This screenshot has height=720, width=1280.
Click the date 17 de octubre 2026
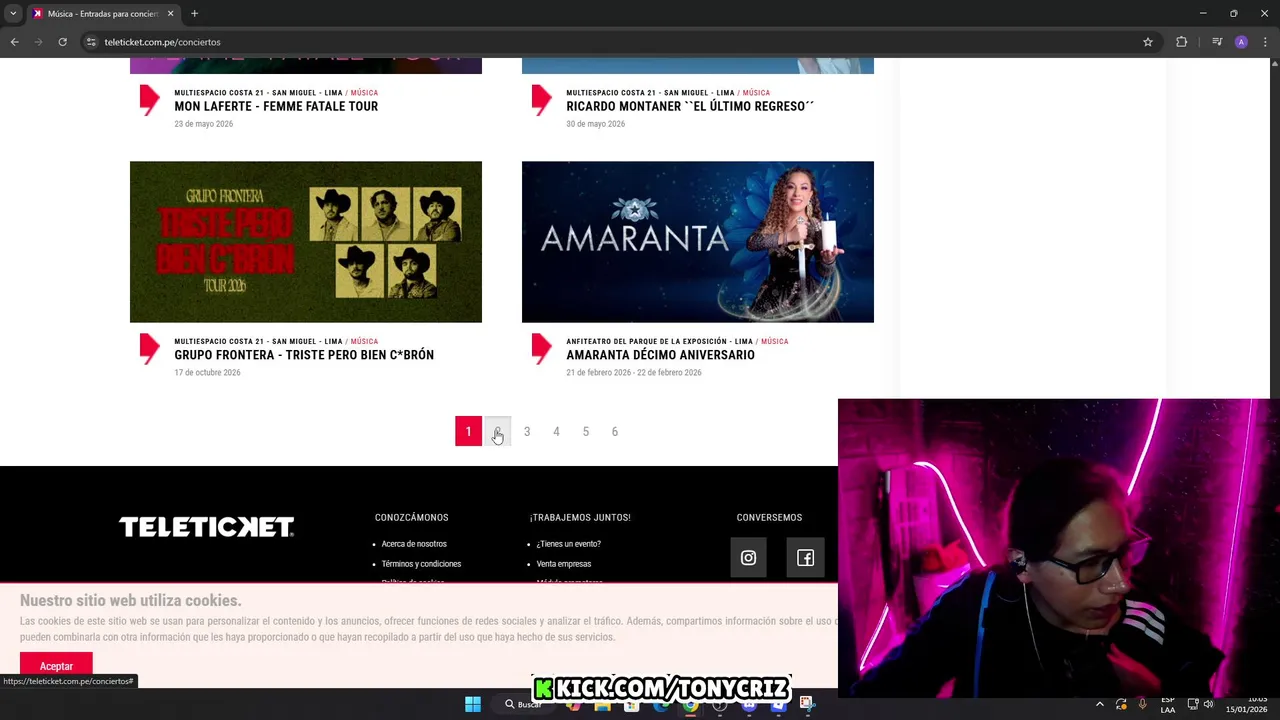coord(207,373)
